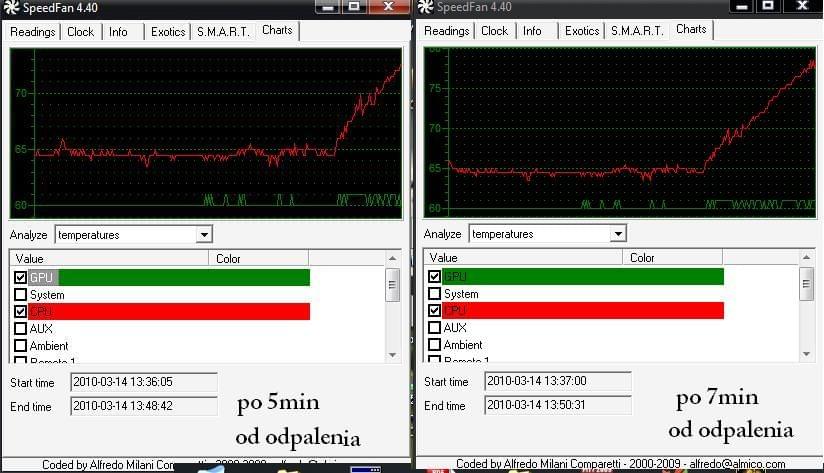Click list scrollbar thumb in left window
Viewport: 824px width, 473px height.
click(393, 285)
